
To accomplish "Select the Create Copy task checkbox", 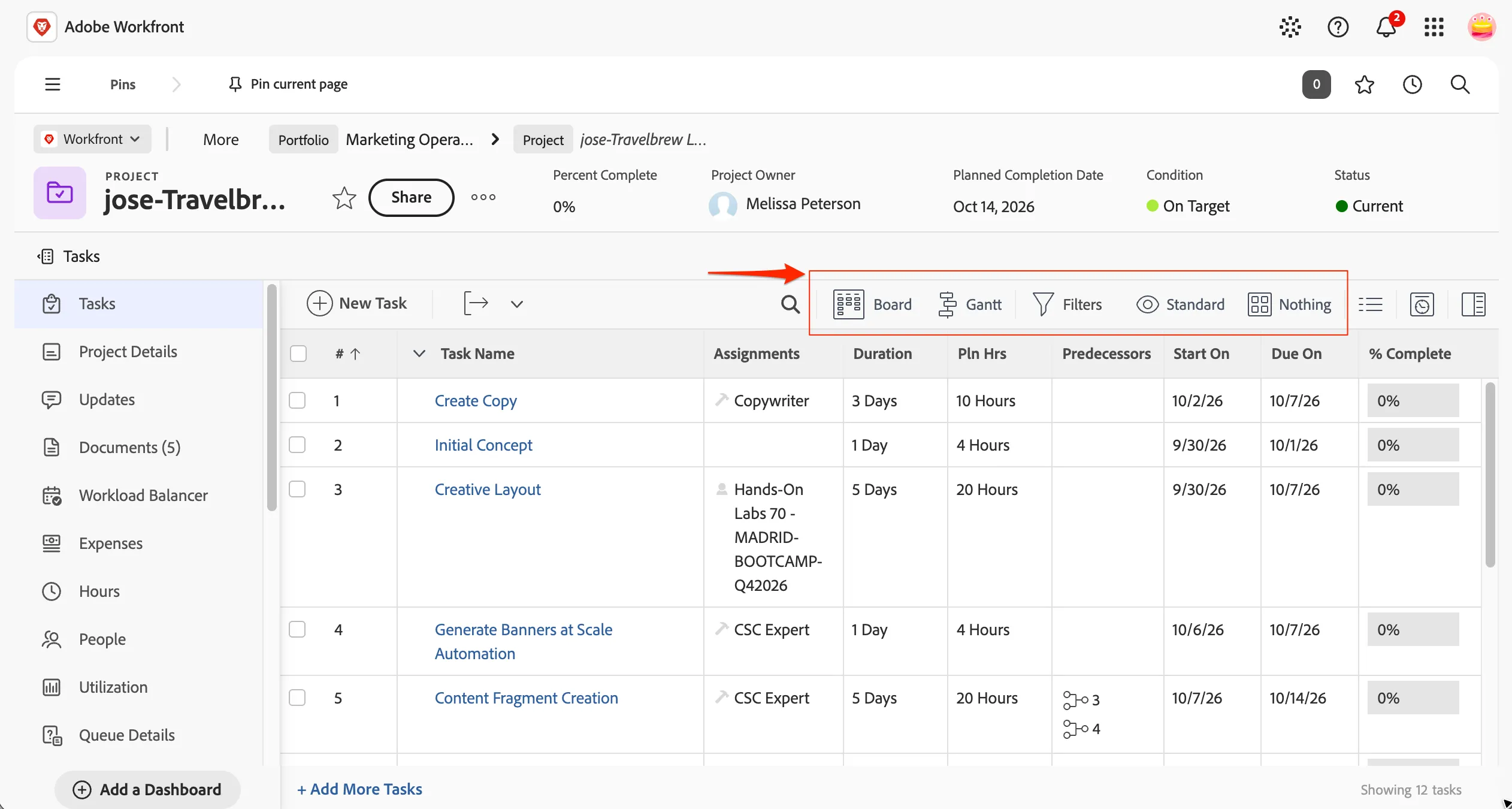I will pos(297,400).
